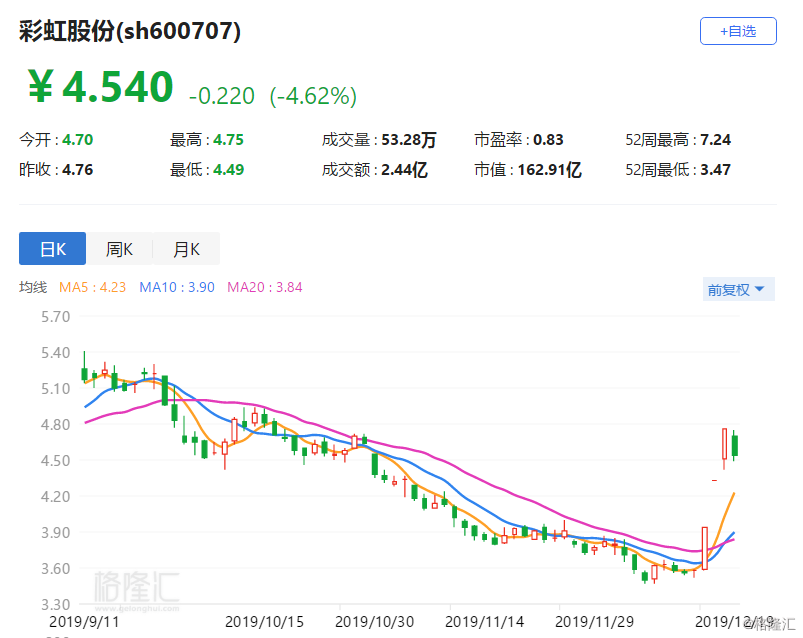The image size is (803, 638).
Task: Click the 3.30 price axis label
Action: coord(55,604)
